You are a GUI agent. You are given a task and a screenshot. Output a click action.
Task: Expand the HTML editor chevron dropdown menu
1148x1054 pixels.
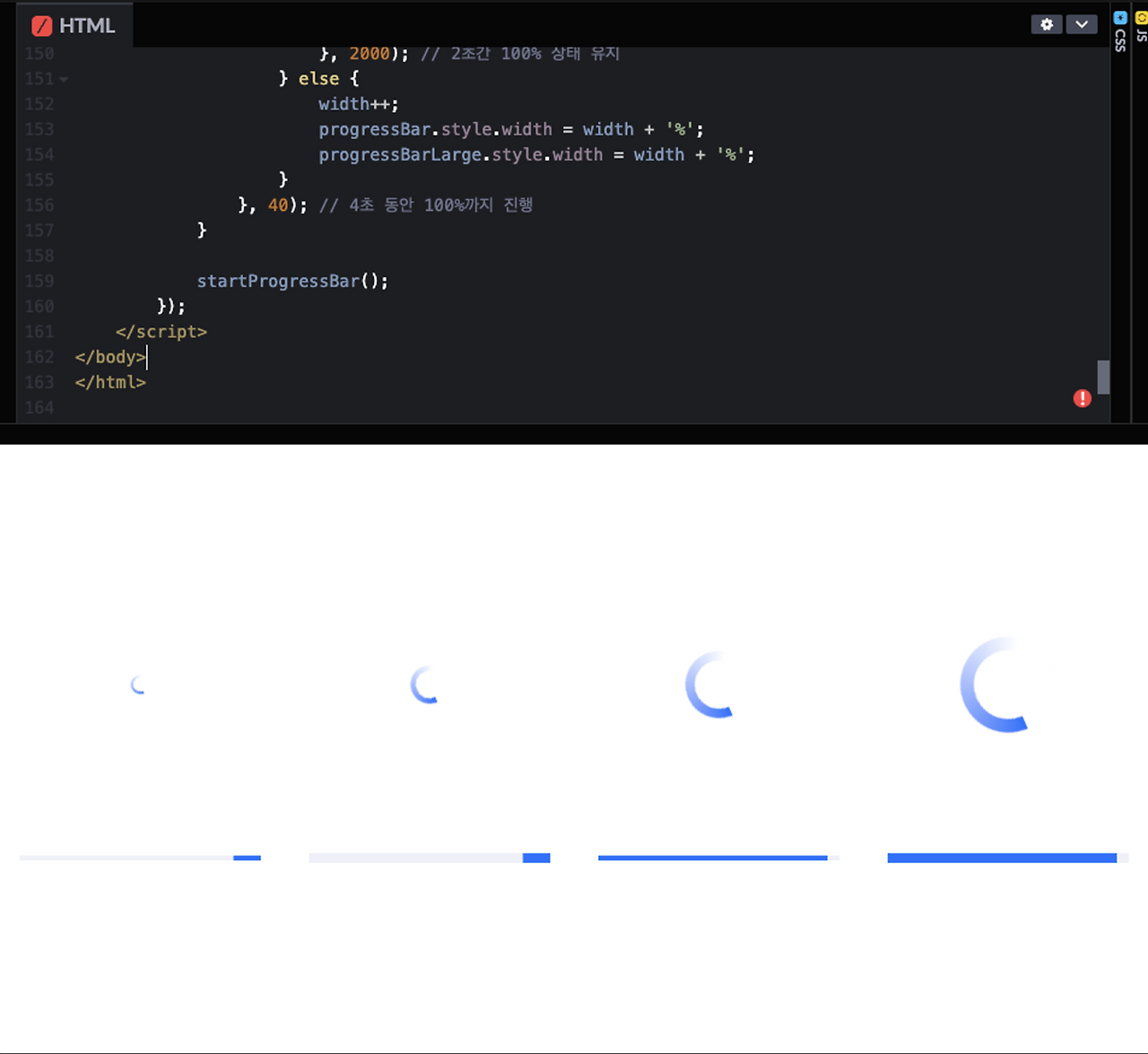(x=1082, y=24)
